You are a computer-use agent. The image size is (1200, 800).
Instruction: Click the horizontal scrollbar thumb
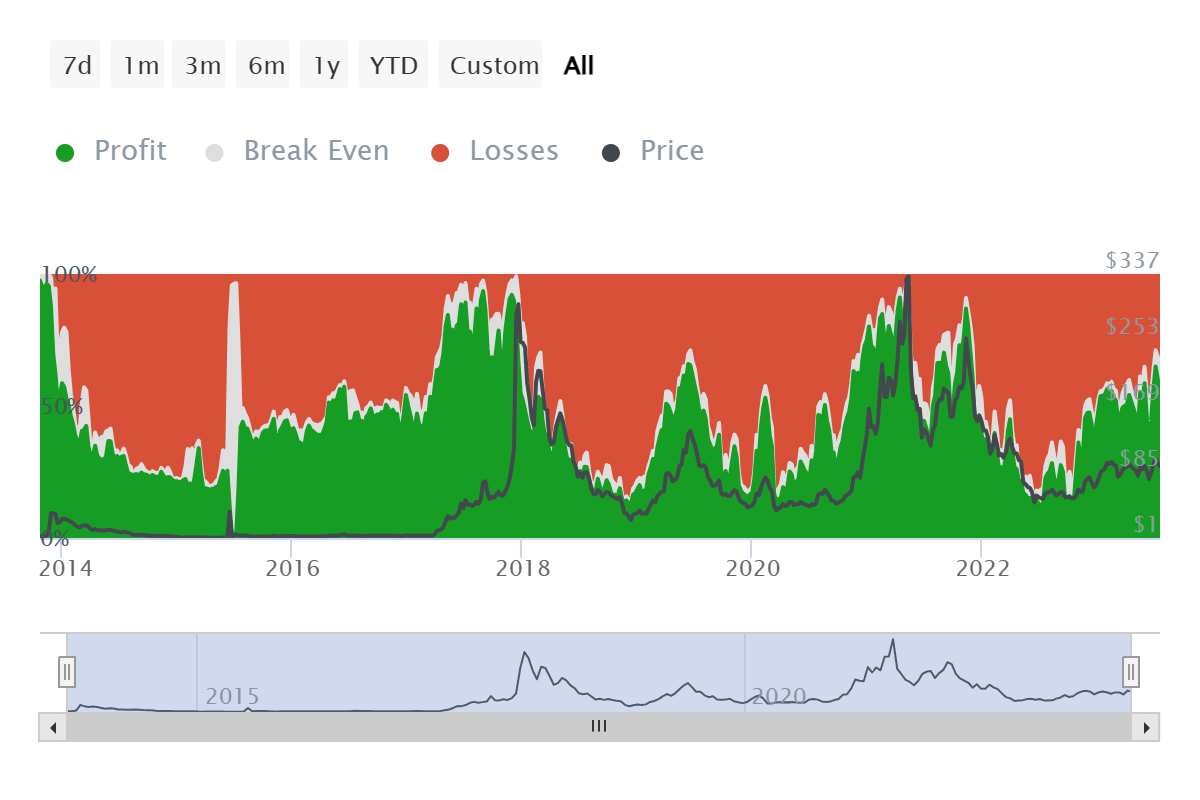[x=598, y=727]
